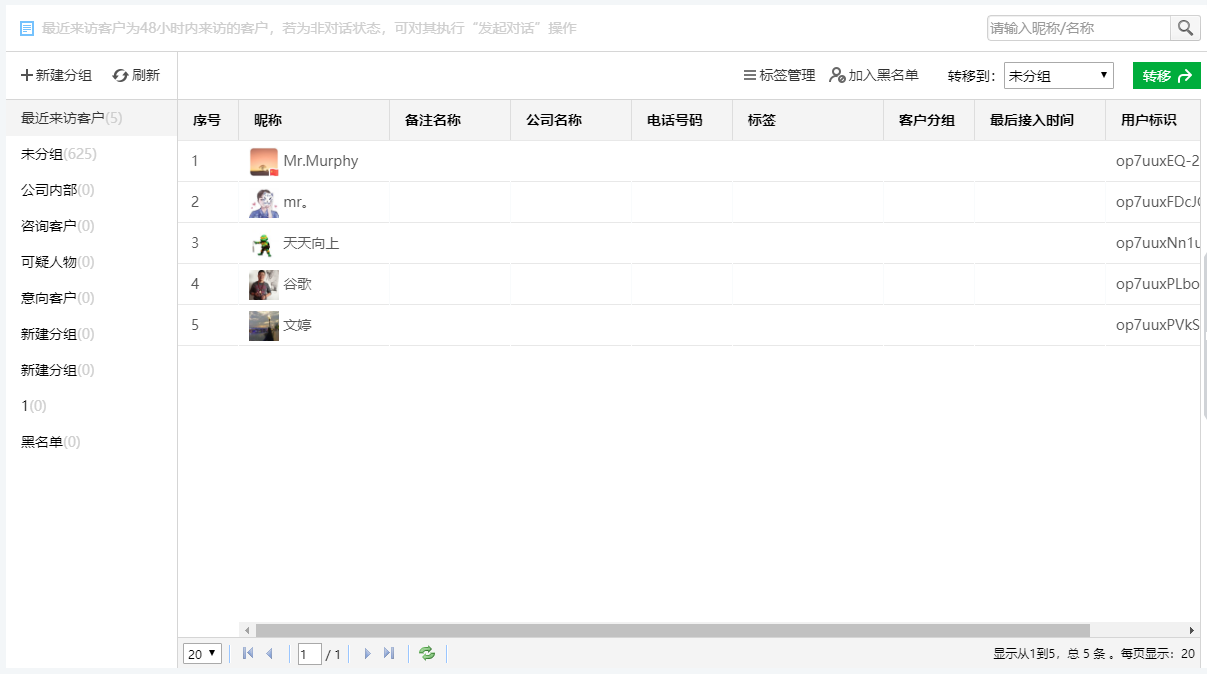1207x674 pixels.
Task: Open the page size dropdown showing 20
Action: (202, 654)
